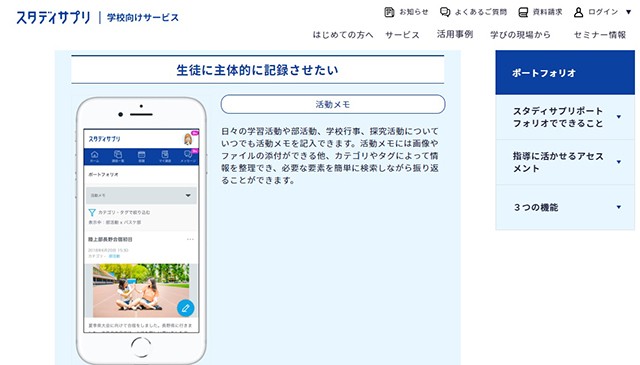Expand the ３つの機能 arrow
Image resolution: width=640 pixels, height=365 pixels.
[x=619, y=207]
